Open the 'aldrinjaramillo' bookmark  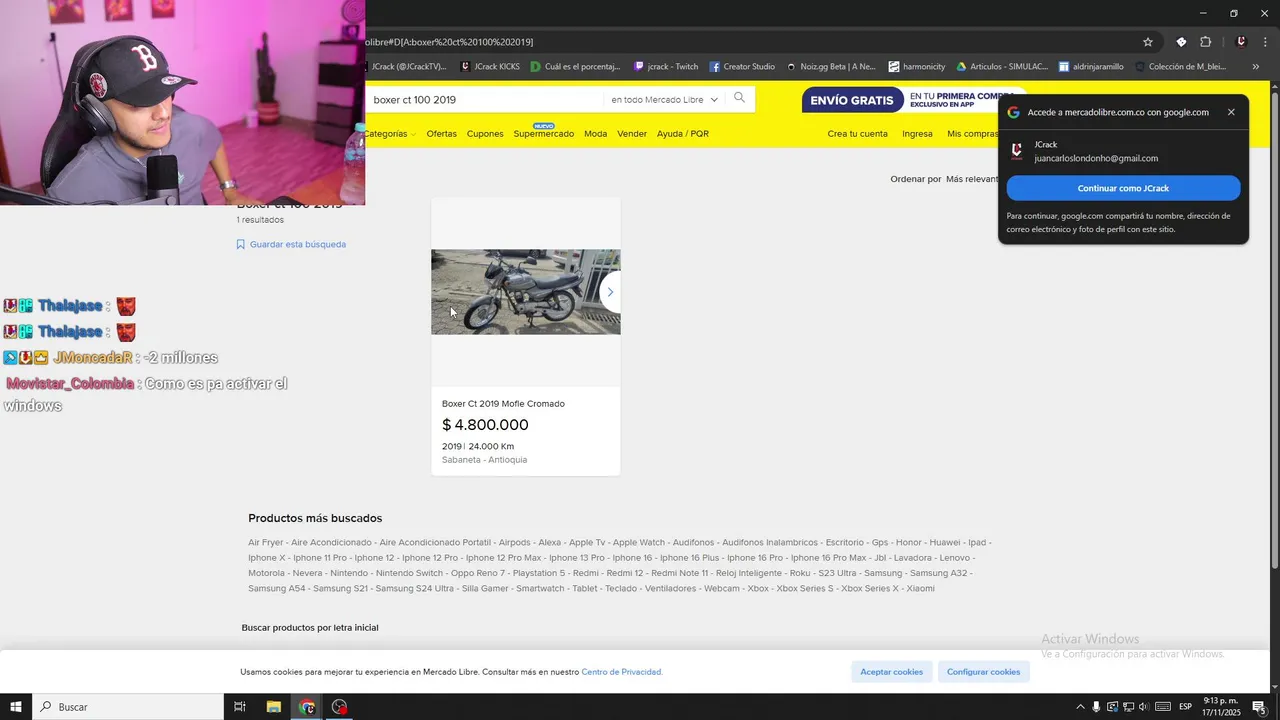[x=1091, y=67]
